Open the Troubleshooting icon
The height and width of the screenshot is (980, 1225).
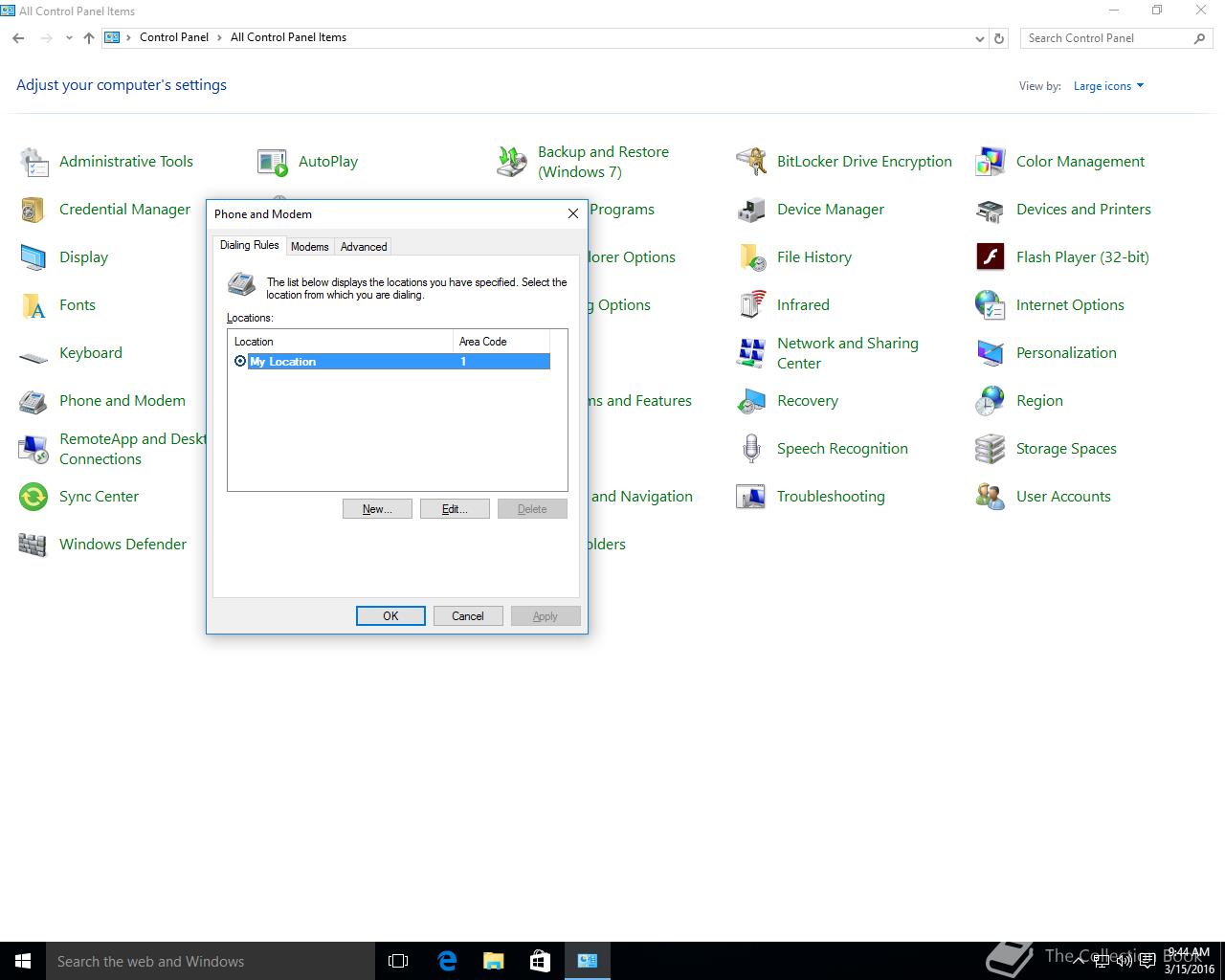pos(751,497)
